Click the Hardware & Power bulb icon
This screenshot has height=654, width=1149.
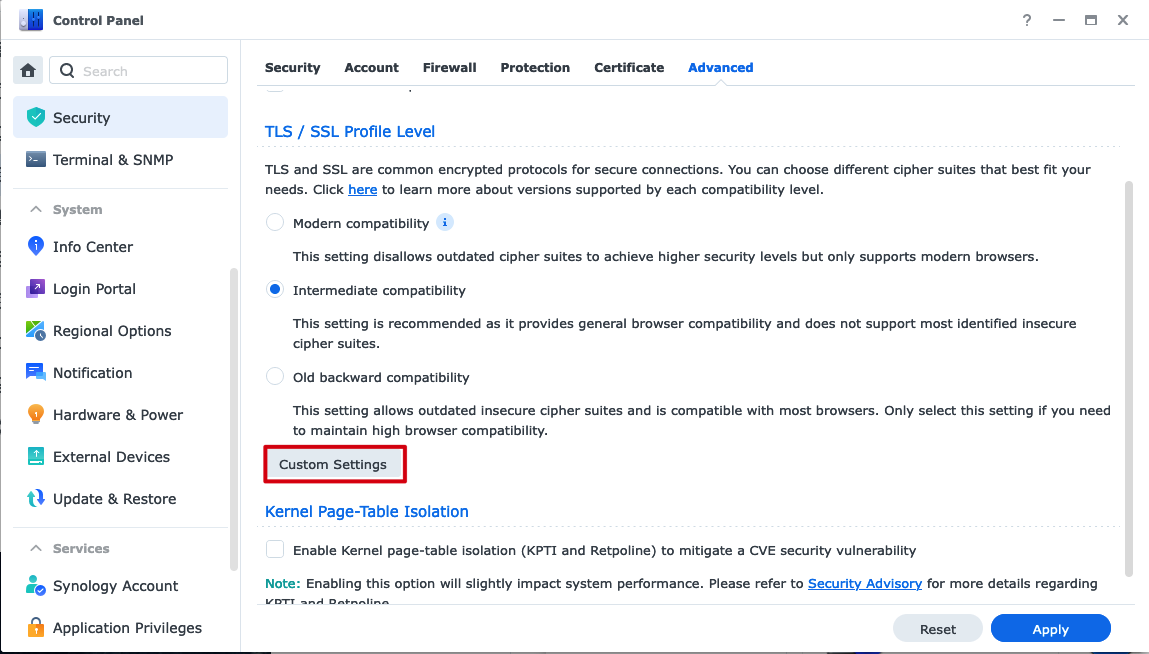point(36,414)
